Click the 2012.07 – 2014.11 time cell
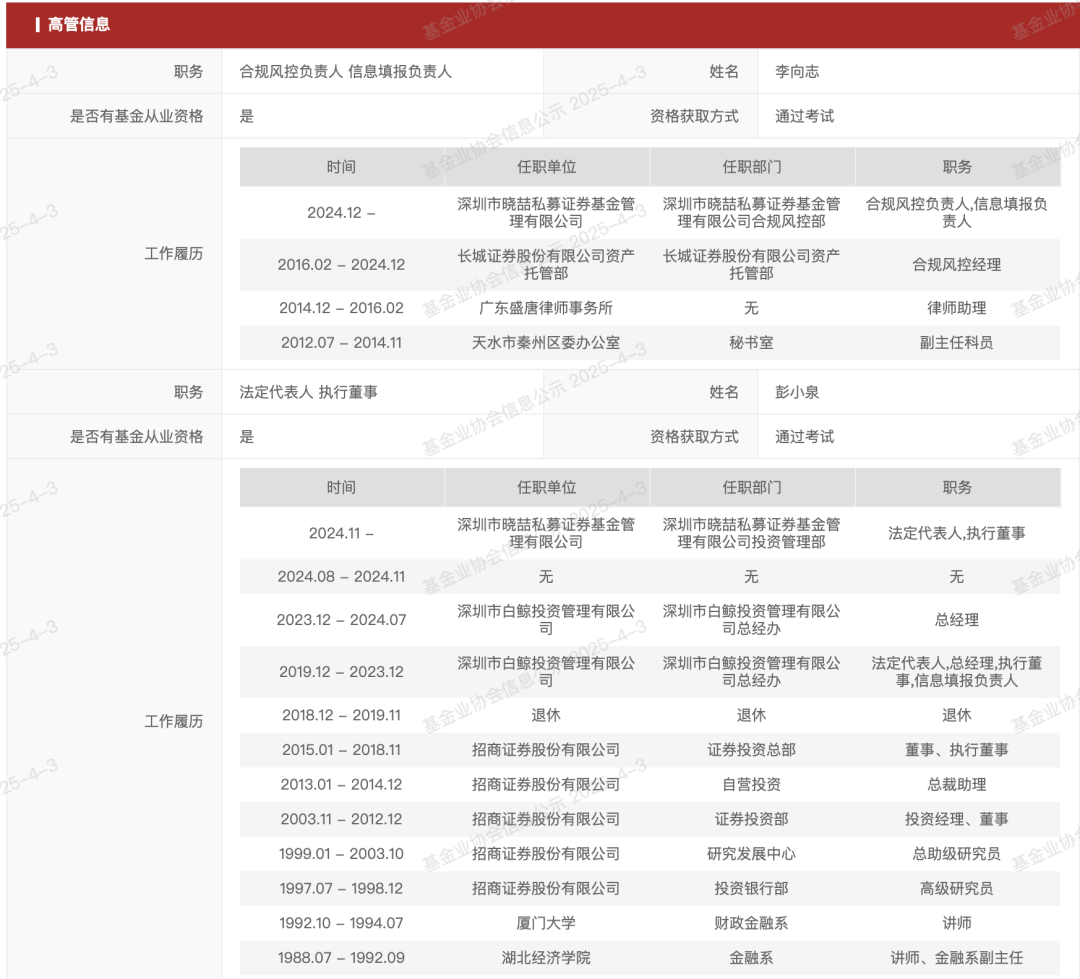The image size is (1080, 979). pos(341,342)
